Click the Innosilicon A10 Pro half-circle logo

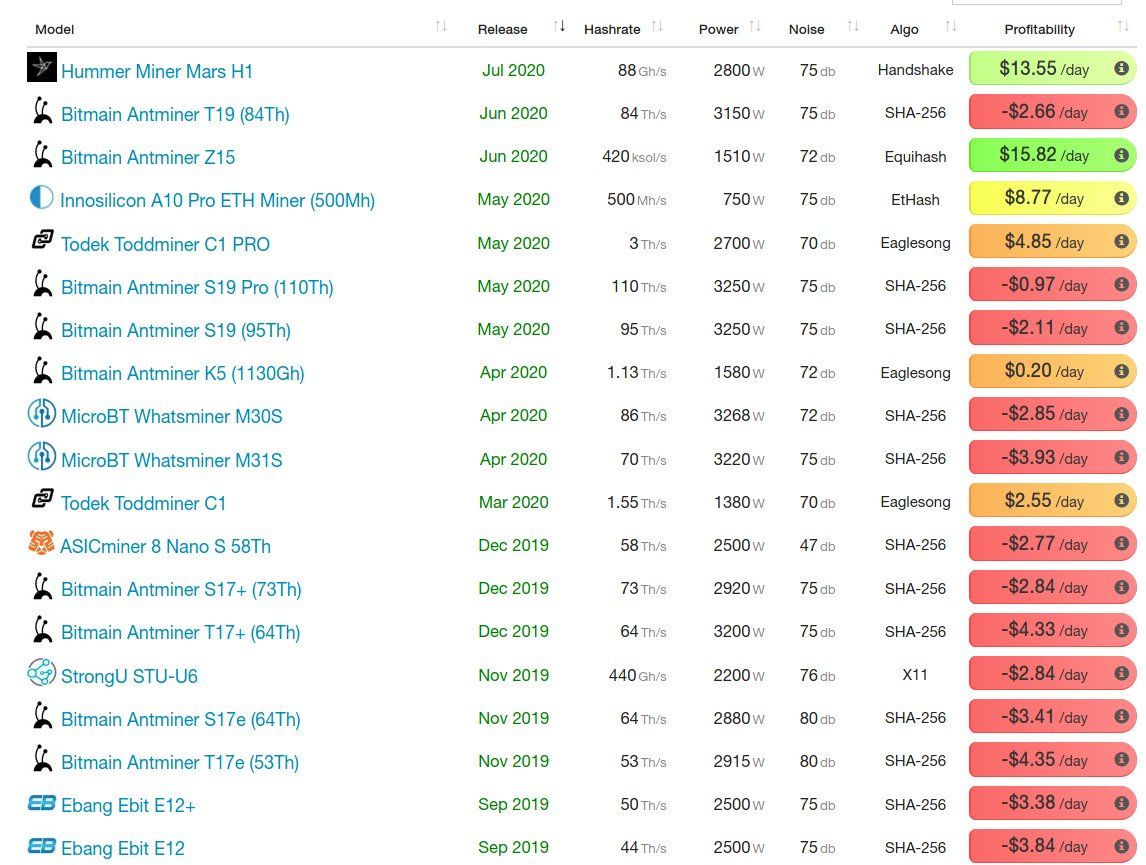click(x=41, y=198)
